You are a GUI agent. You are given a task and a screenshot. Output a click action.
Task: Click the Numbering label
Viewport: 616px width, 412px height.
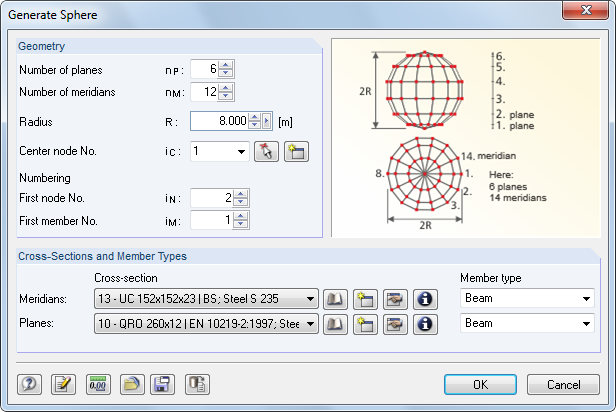click(x=45, y=178)
